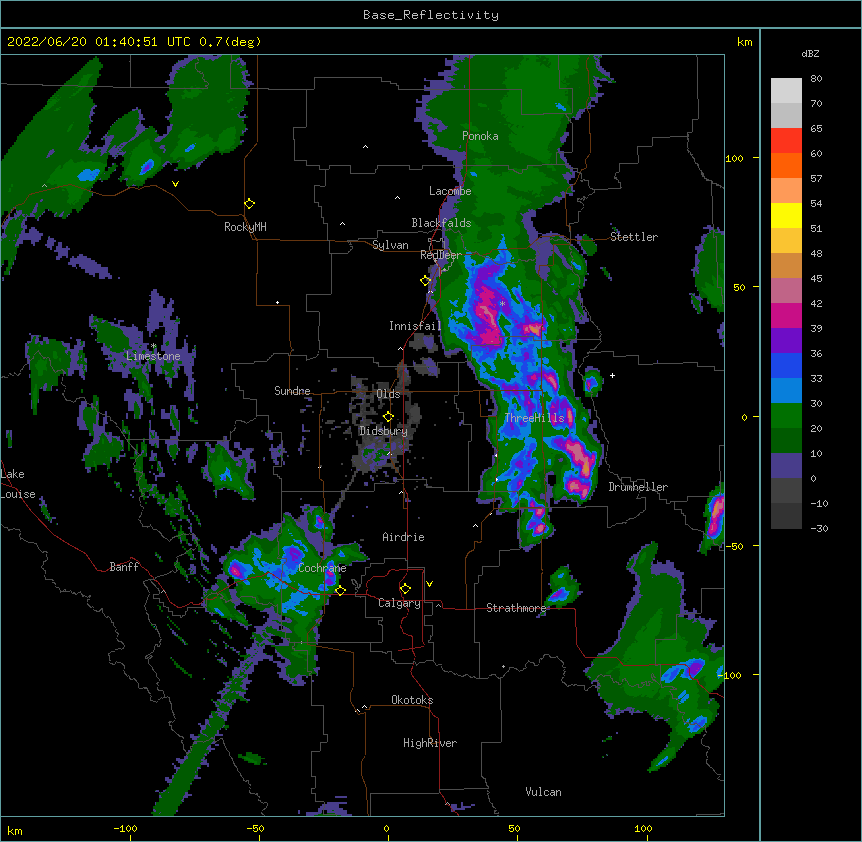Image resolution: width=862 pixels, height=842 pixels.
Task: Click the Lacombe city label
Action: point(450,191)
